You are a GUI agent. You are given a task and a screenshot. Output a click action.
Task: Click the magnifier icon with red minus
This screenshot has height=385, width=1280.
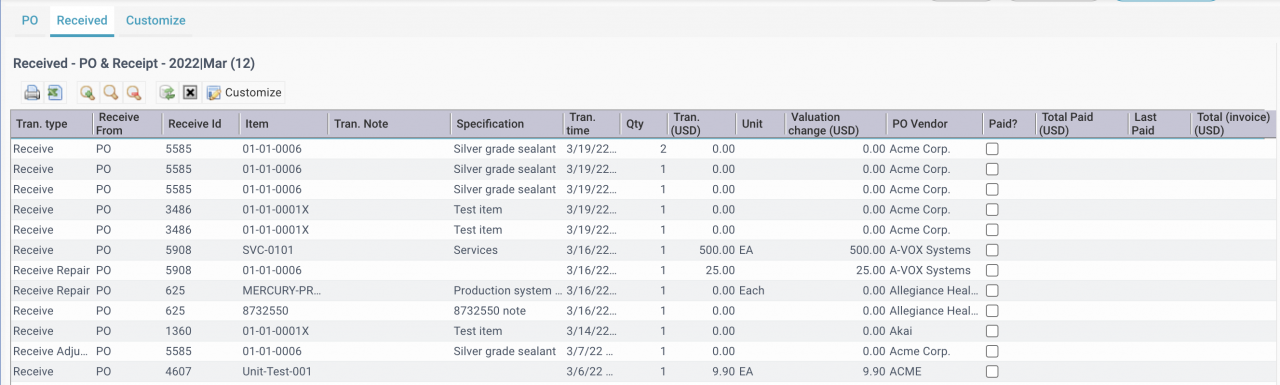tap(134, 93)
